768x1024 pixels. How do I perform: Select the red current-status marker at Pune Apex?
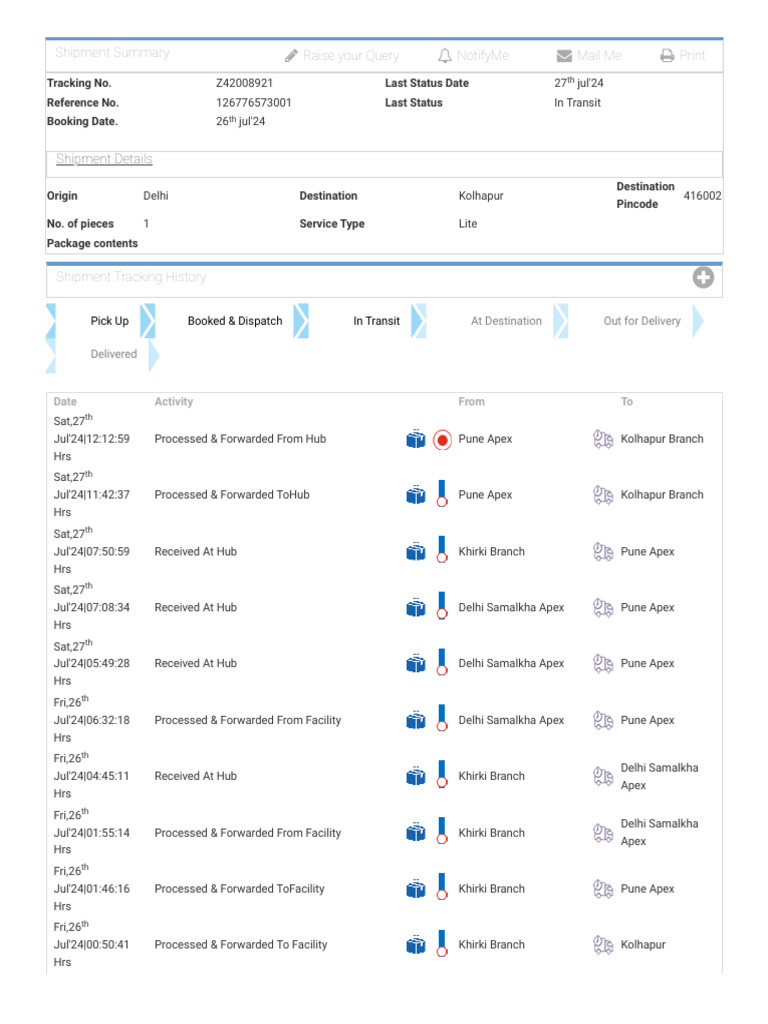[442, 439]
